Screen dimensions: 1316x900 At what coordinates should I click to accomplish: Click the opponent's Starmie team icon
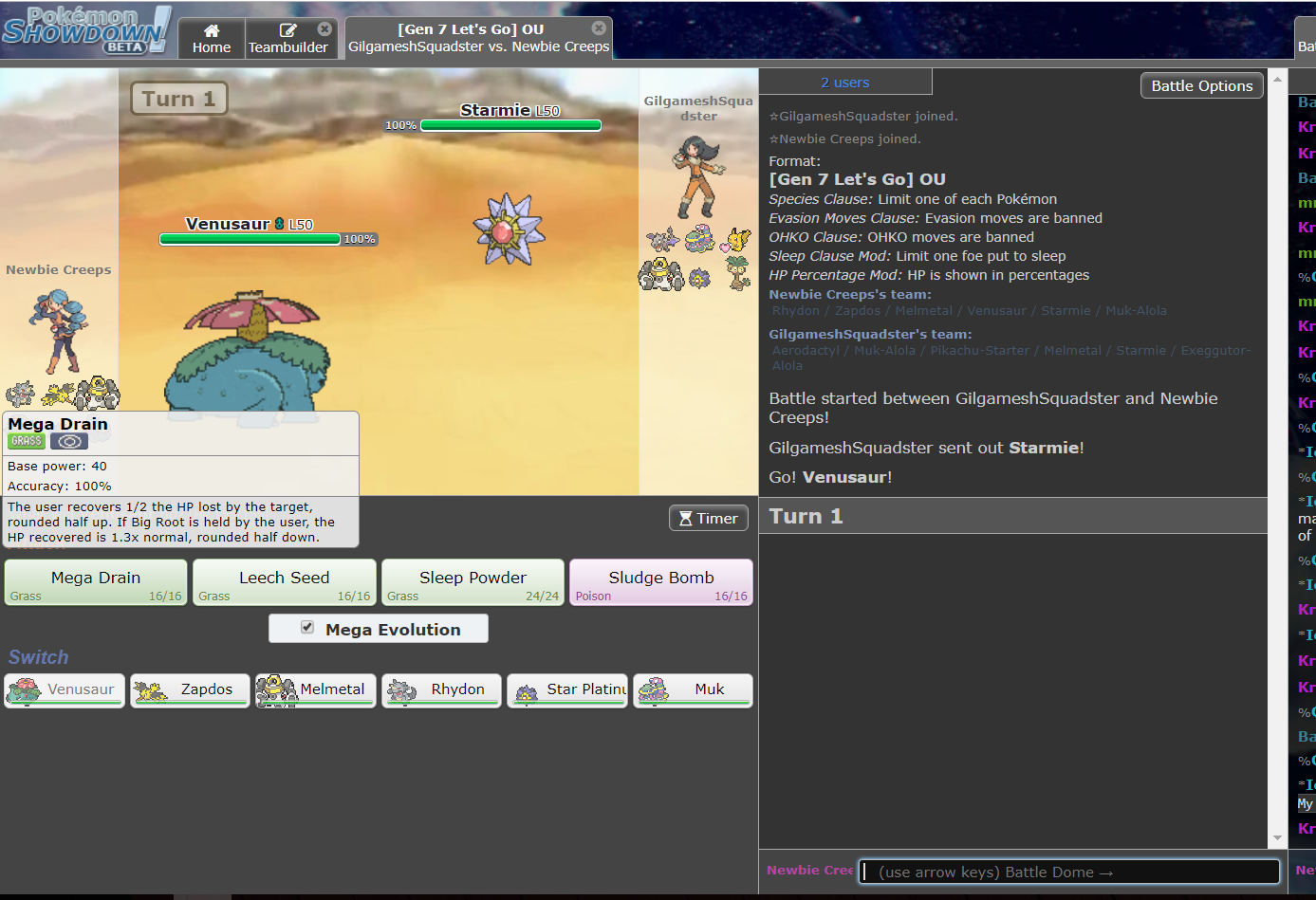(700, 278)
